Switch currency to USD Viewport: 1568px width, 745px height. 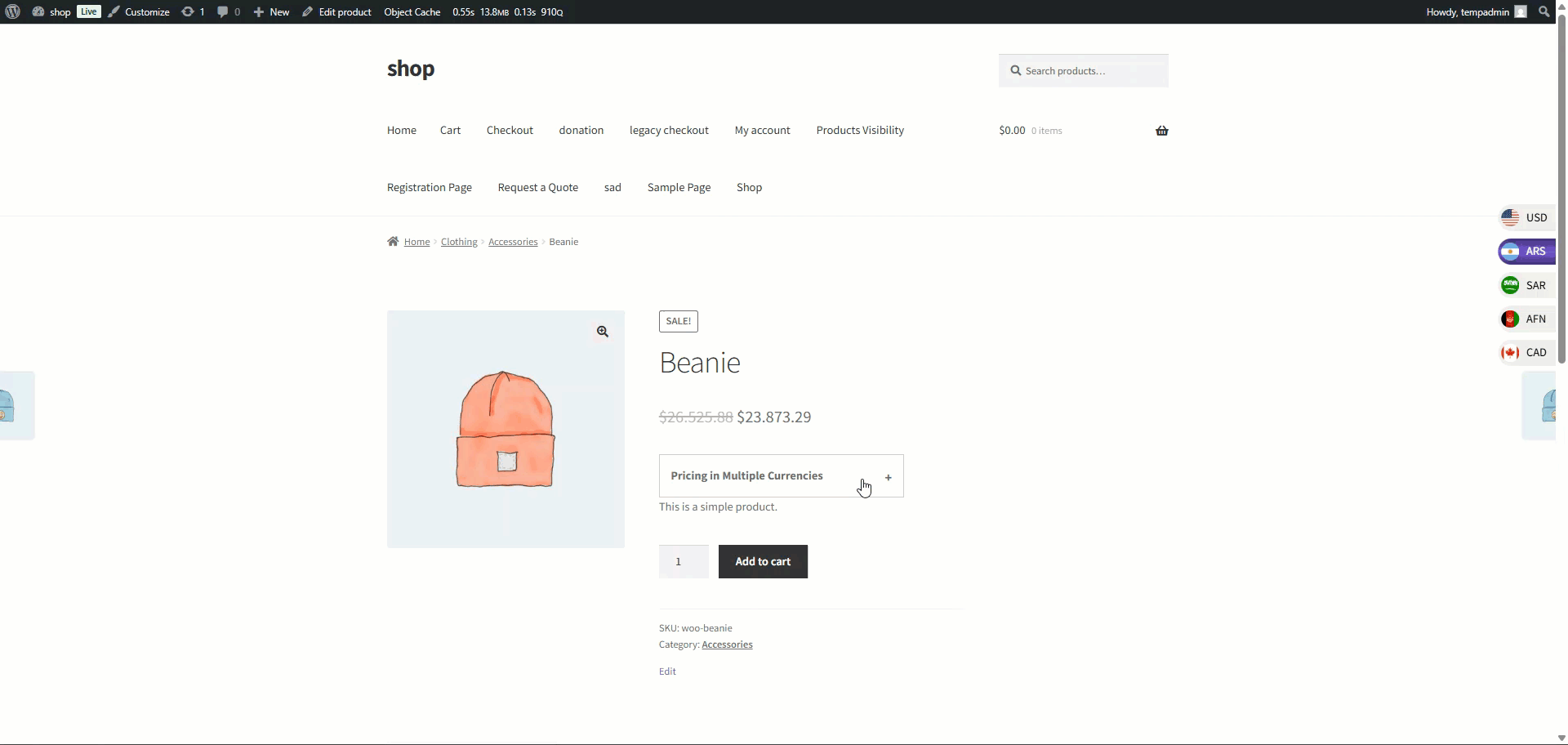(1525, 218)
